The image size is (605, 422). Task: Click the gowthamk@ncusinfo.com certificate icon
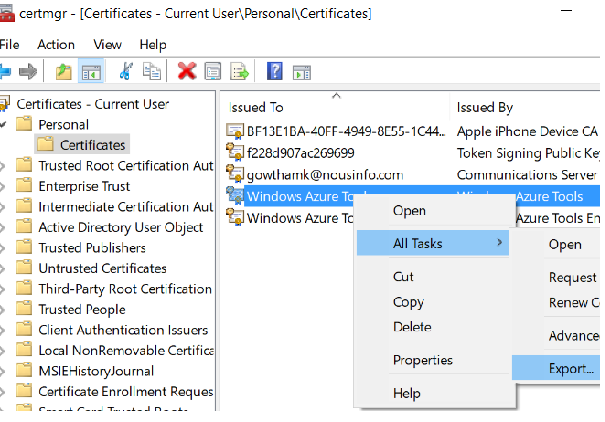(236, 174)
